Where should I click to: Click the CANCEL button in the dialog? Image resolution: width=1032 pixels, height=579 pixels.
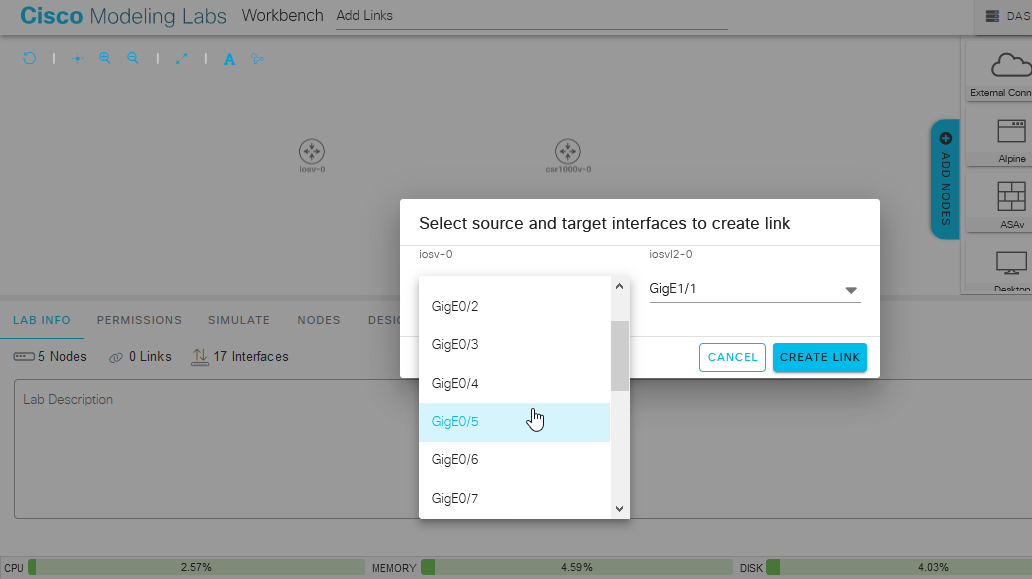point(732,357)
